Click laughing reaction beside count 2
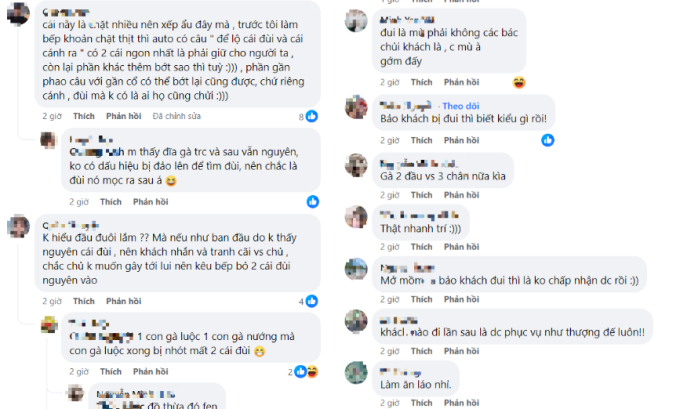 (x=312, y=372)
